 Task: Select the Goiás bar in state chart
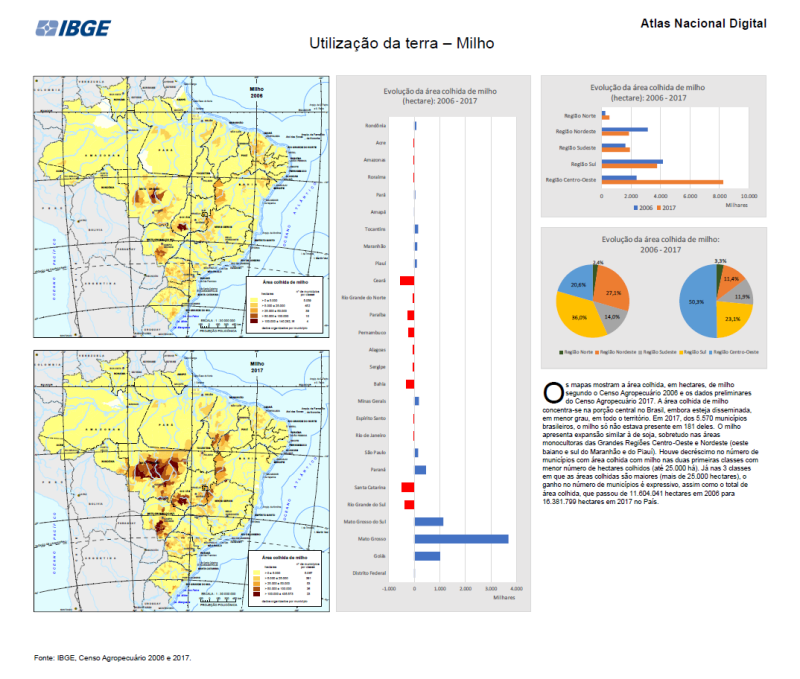click(427, 556)
